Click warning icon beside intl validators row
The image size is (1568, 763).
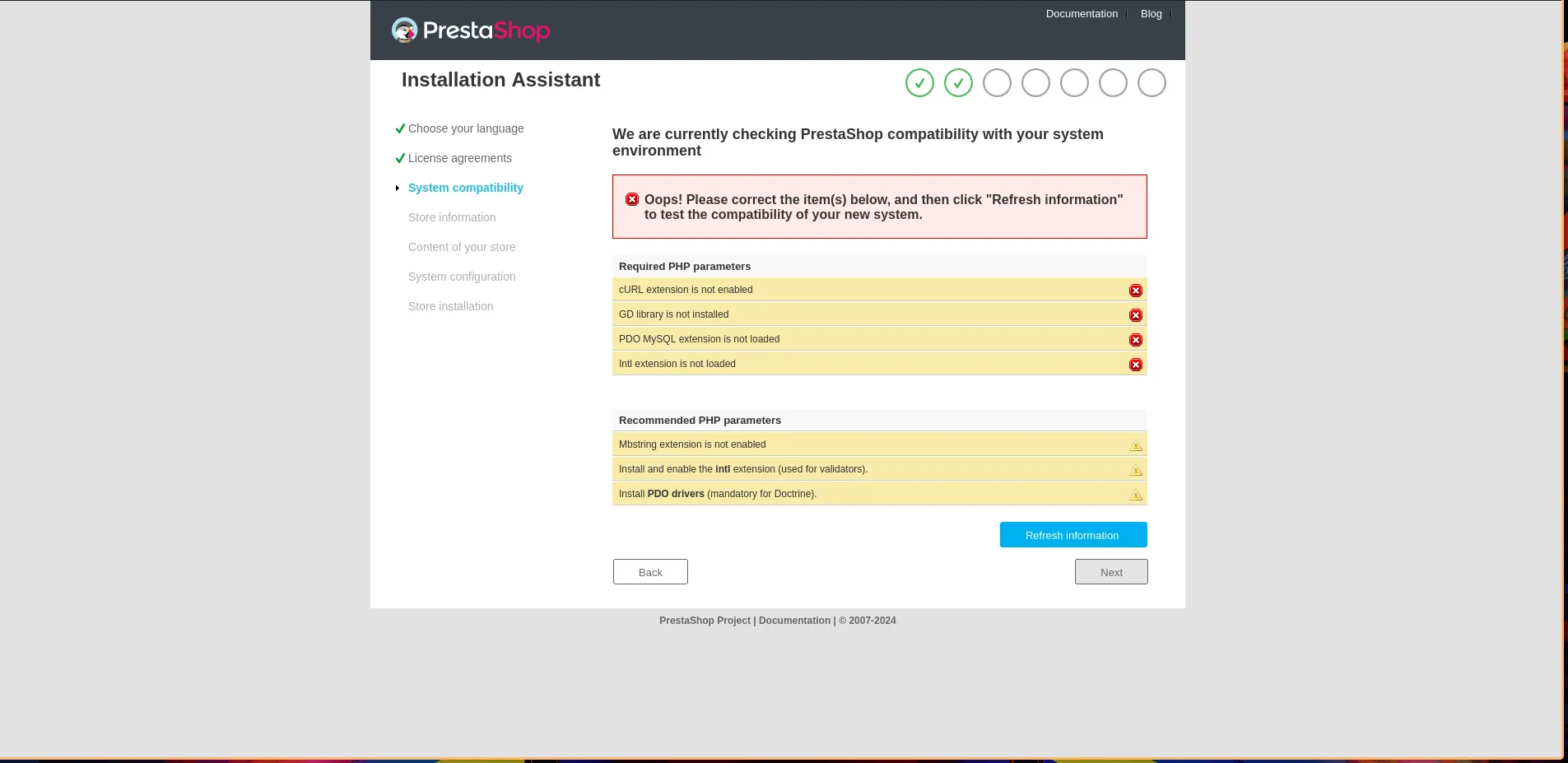pyautogui.click(x=1136, y=470)
